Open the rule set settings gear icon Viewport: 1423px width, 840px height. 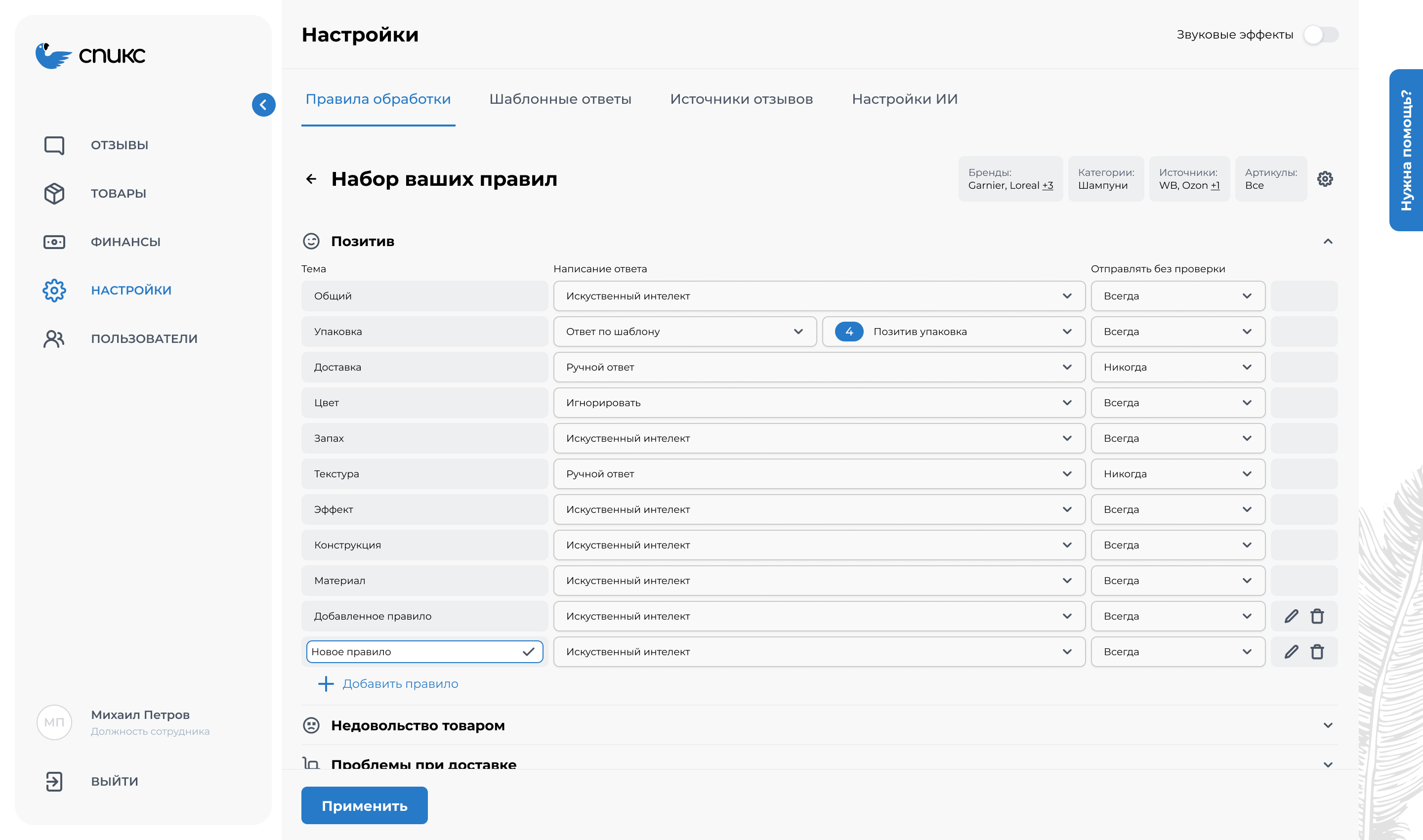[1325, 179]
